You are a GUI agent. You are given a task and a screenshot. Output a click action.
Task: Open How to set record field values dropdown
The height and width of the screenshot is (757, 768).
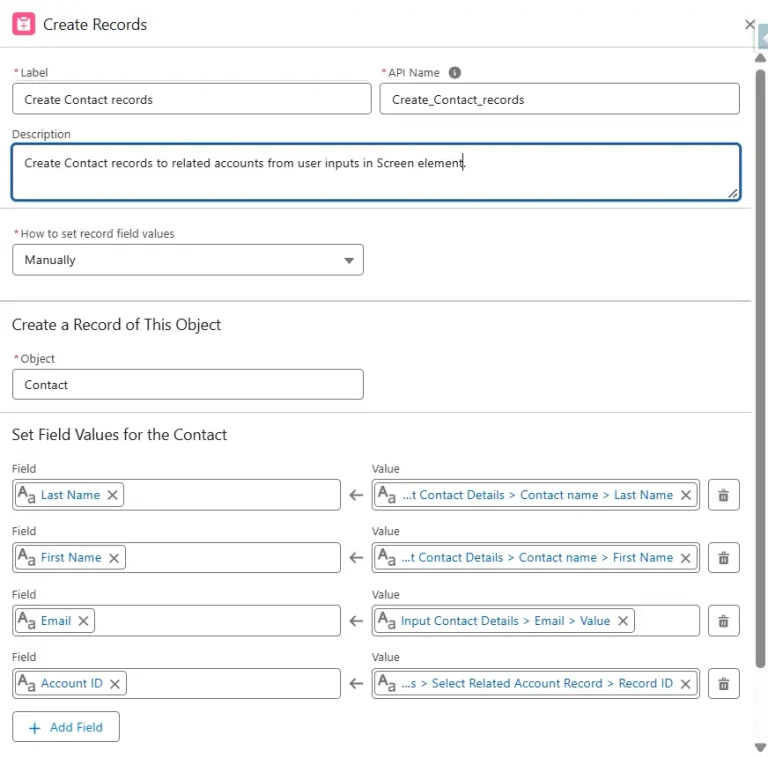pos(188,260)
